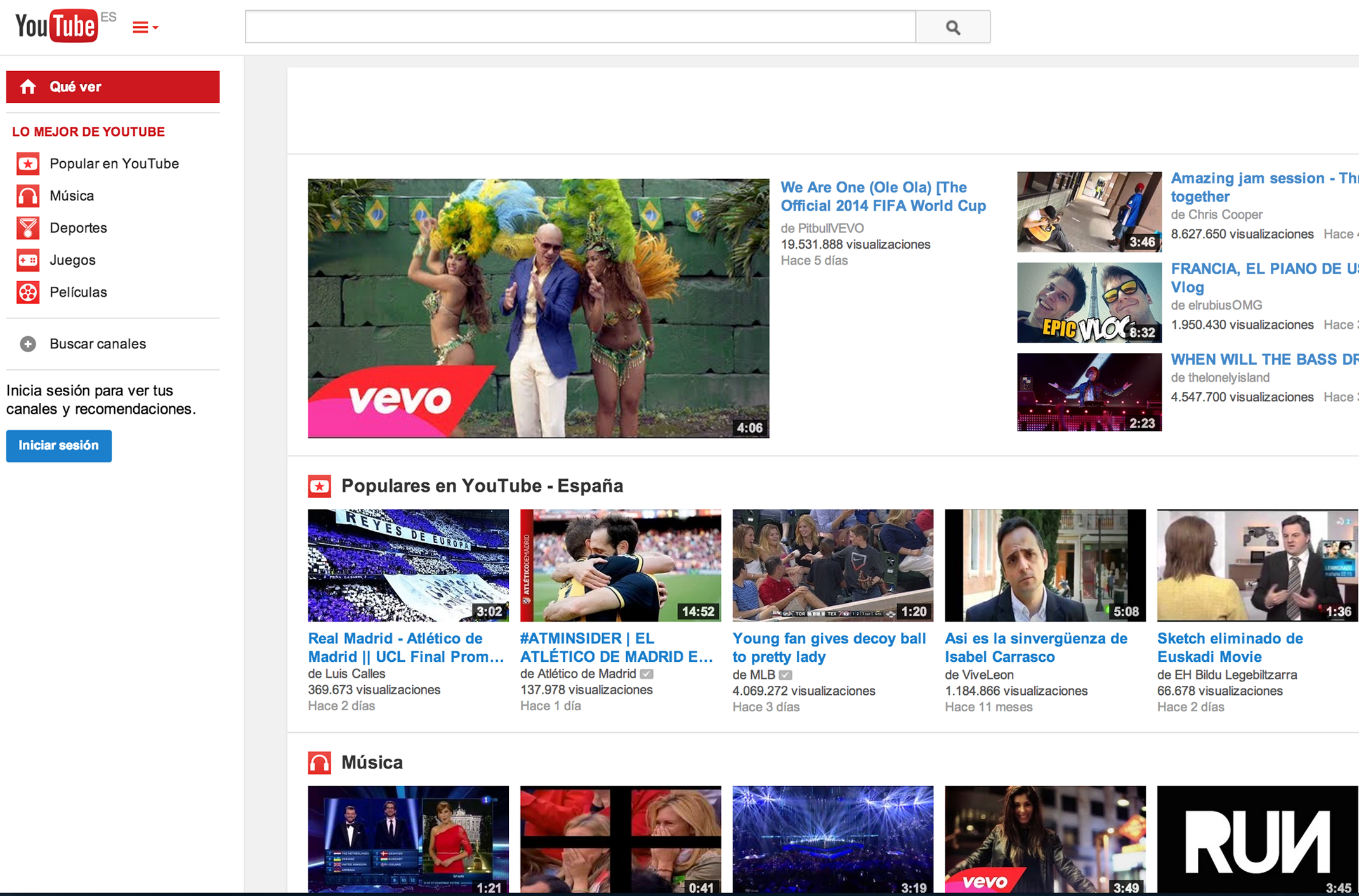Play the We Are One featured video thumbnail
Screen dimensions: 1359x896
(x=538, y=308)
